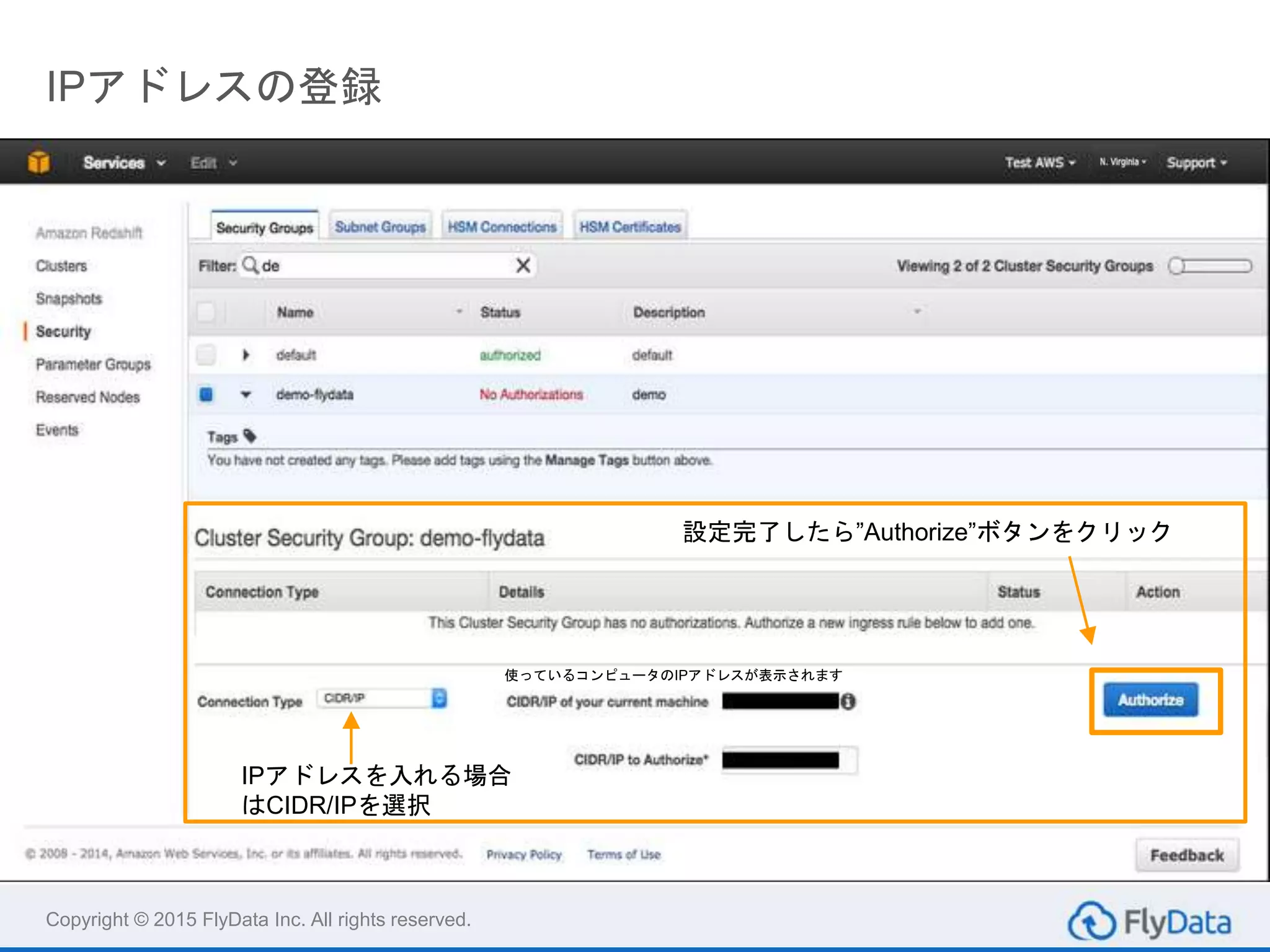Click the CIDR/IP to Authorize input field
This screenshot has height=952, width=1270.
point(790,760)
